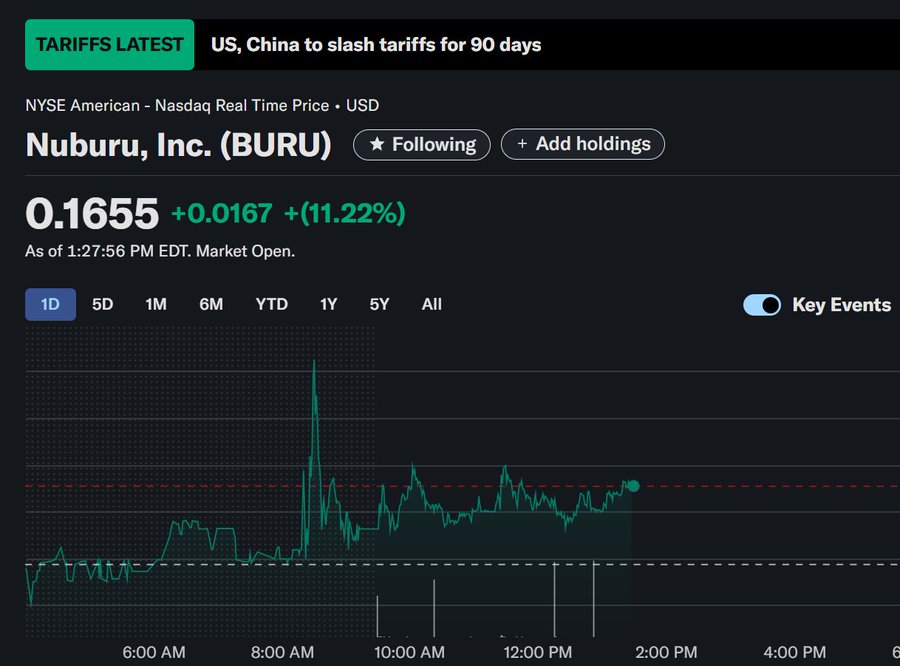Image resolution: width=900 pixels, height=666 pixels.
Task: Click the 10:00 AM time axis label
Action: point(409,653)
